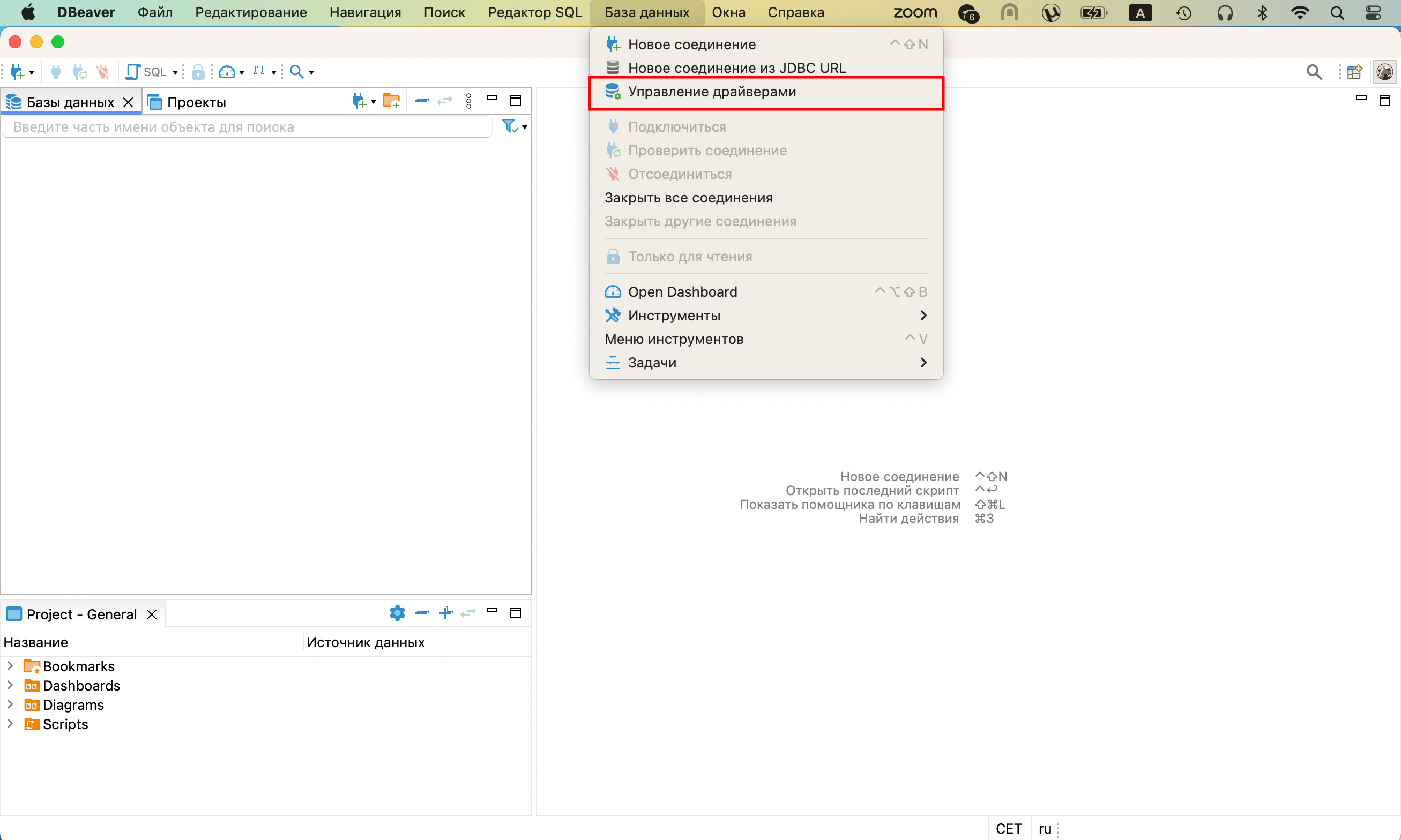Click the SQL editor toolbar icon
Screen dimensions: 1401x840
[133, 72]
